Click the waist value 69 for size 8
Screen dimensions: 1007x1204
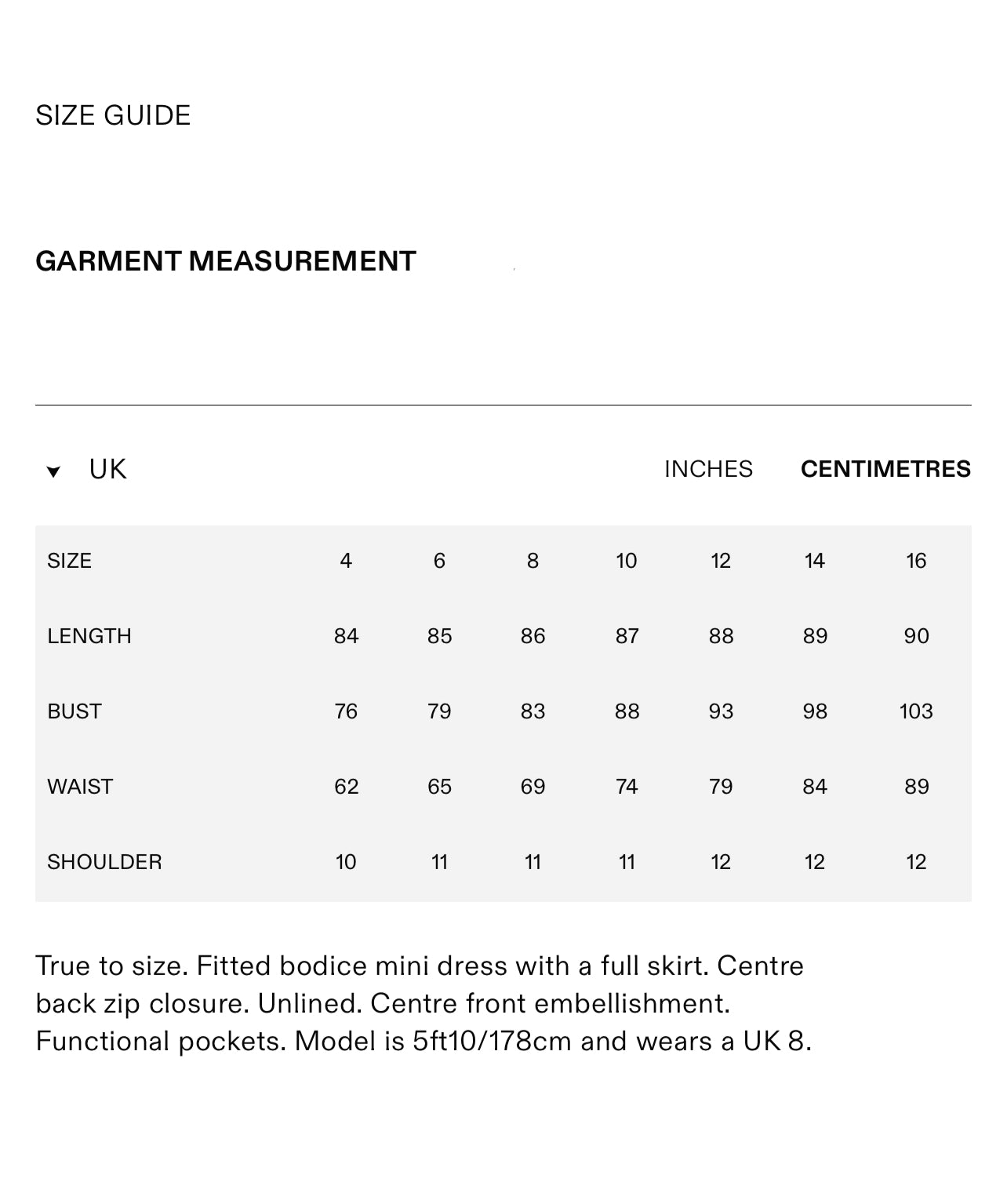pos(533,787)
